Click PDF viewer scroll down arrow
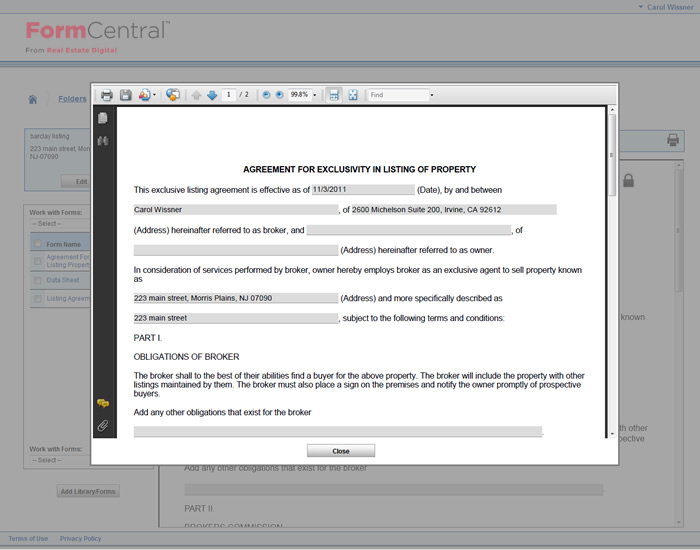 [612, 433]
